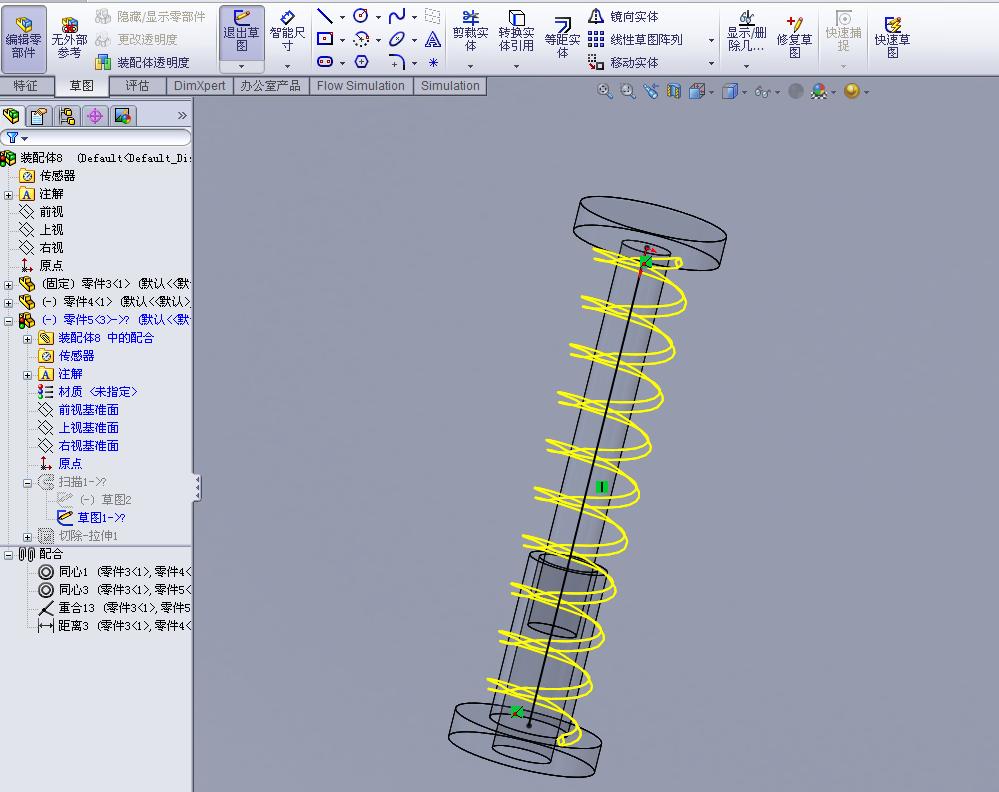This screenshot has width=999, height=792.
Task: Switch to the 草图 sketch tab
Action: tap(82, 85)
